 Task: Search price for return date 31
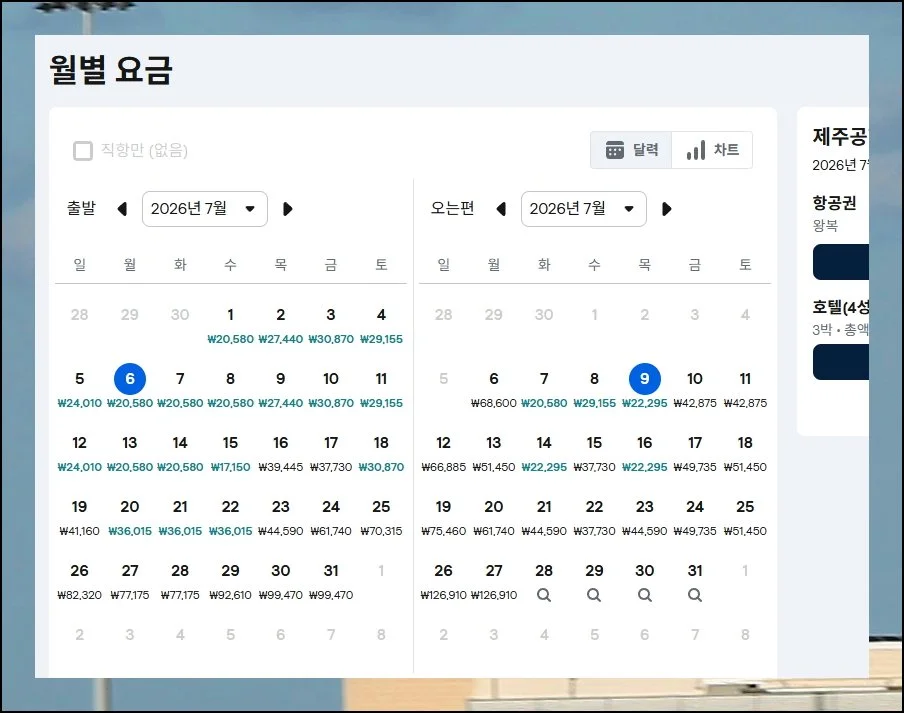pyautogui.click(x=695, y=595)
